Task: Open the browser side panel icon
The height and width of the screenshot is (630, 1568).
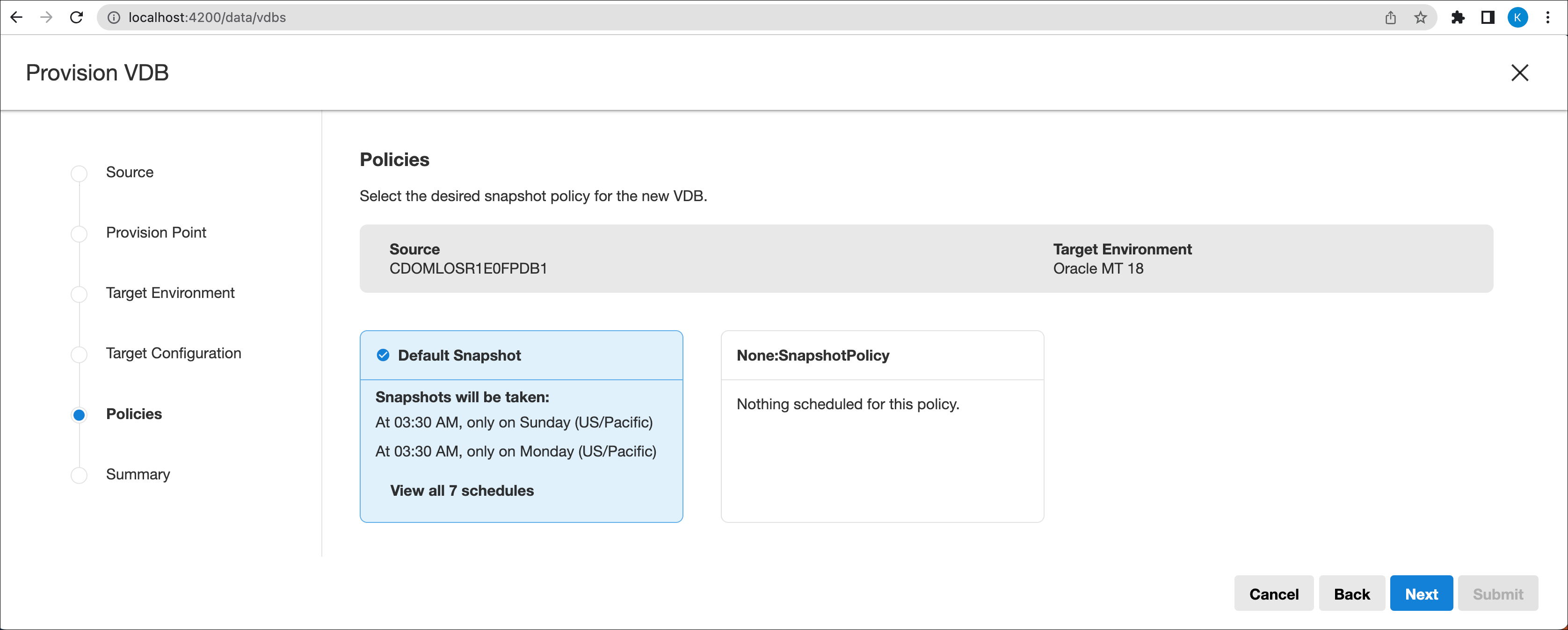Action: 1488,17
